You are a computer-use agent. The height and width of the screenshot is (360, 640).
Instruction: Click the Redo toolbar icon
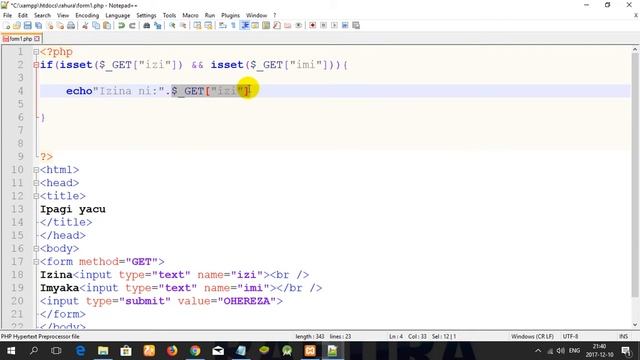(x=132, y=25)
